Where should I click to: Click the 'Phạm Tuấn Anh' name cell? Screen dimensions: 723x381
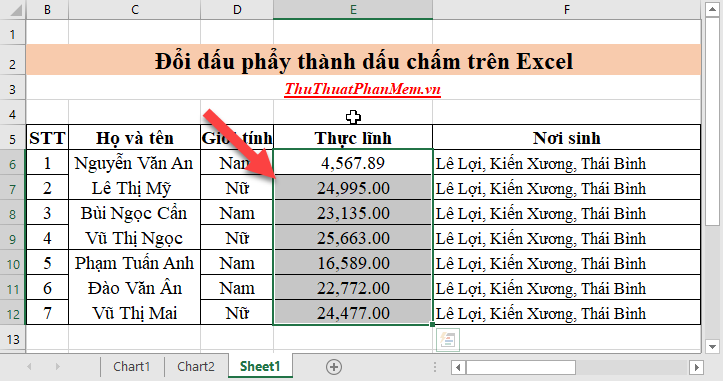point(135,262)
